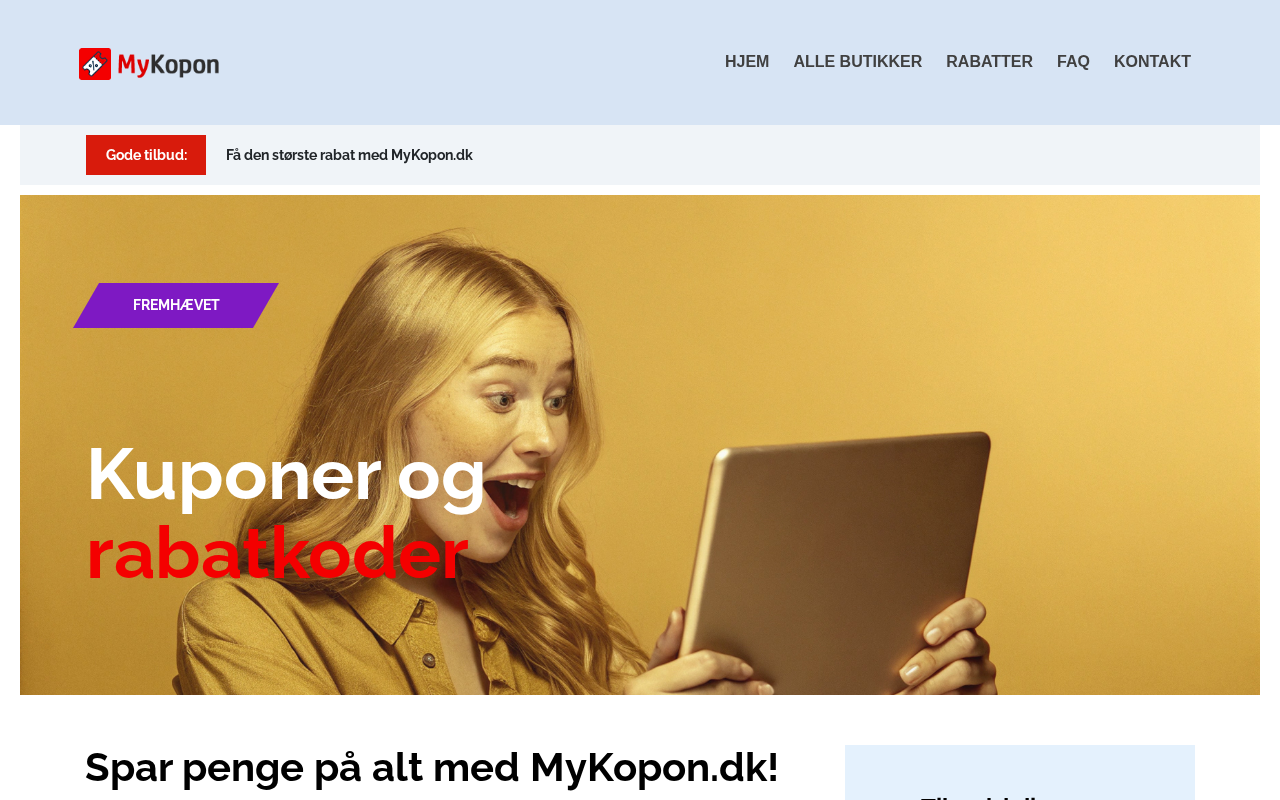Image resolution: width=1280 pixels, height=800 pixels.
Task: Click the purple FREMHÆVET badge
Action: 176,305
